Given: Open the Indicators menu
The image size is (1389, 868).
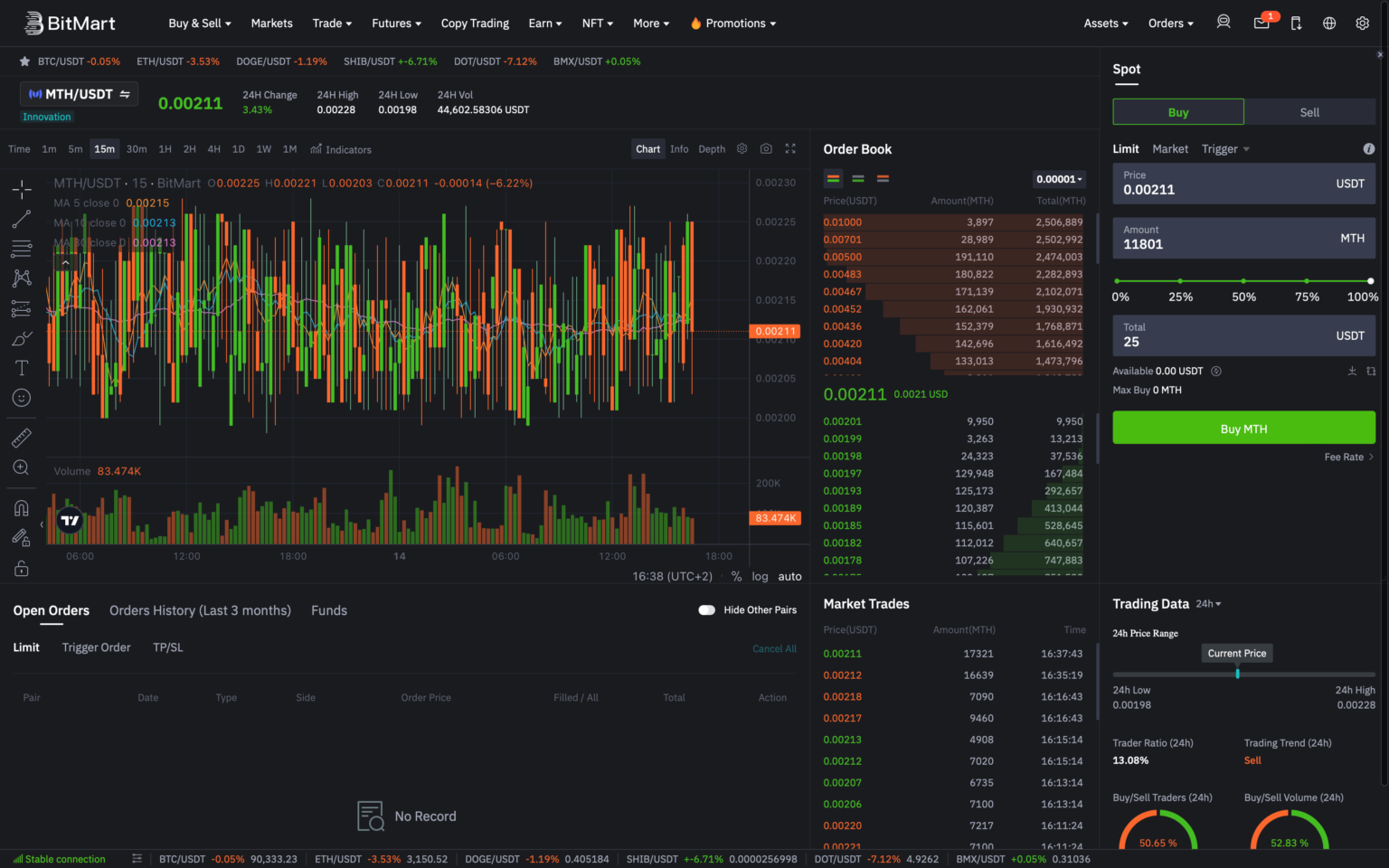Looking at the screenshot, I should pos(341,149).
